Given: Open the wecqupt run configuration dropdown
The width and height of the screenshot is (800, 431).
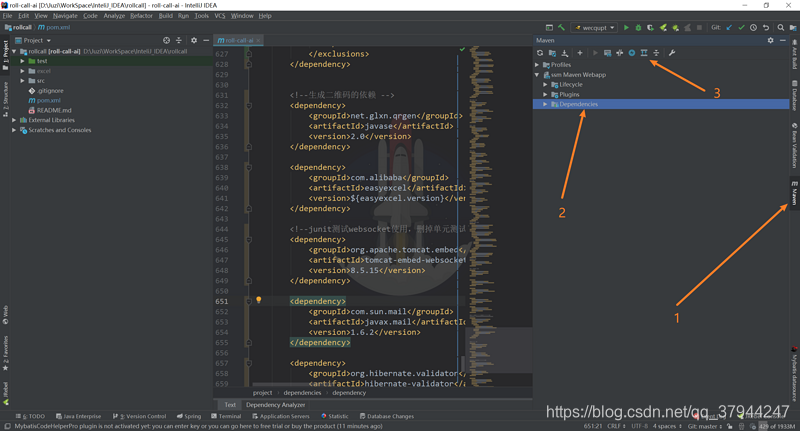Looking at the screenshot, I should click(595, 28).
